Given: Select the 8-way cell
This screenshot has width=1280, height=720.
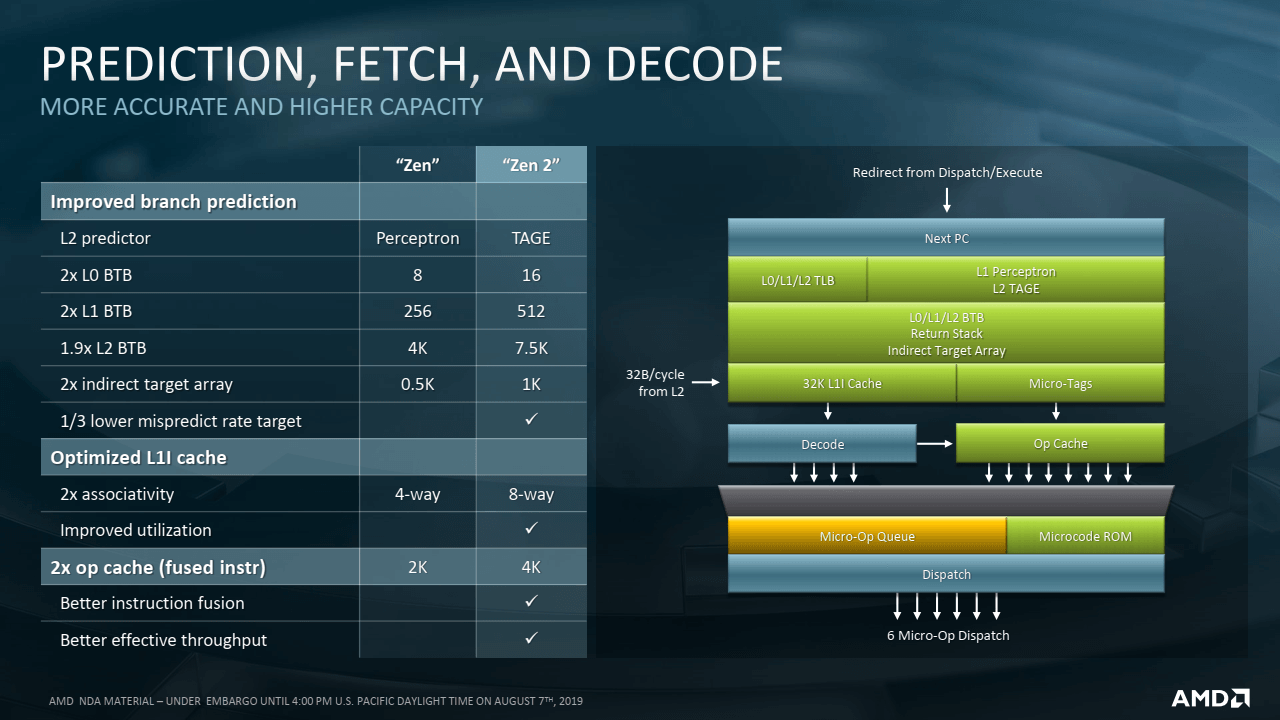Looking at the screenshot, I should click(531, 494).
